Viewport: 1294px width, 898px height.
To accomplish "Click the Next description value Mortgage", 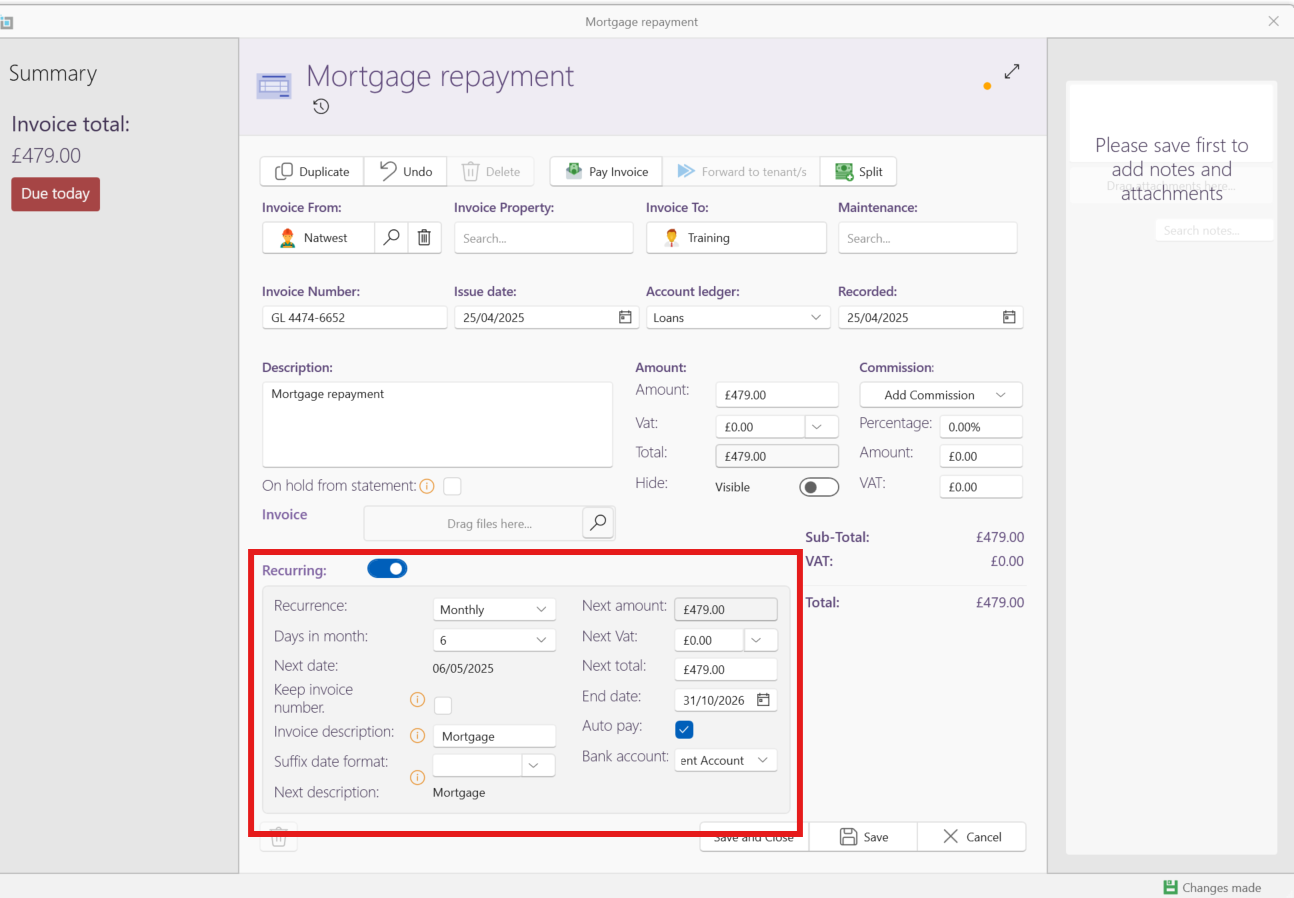I will [x=459, y=793].
